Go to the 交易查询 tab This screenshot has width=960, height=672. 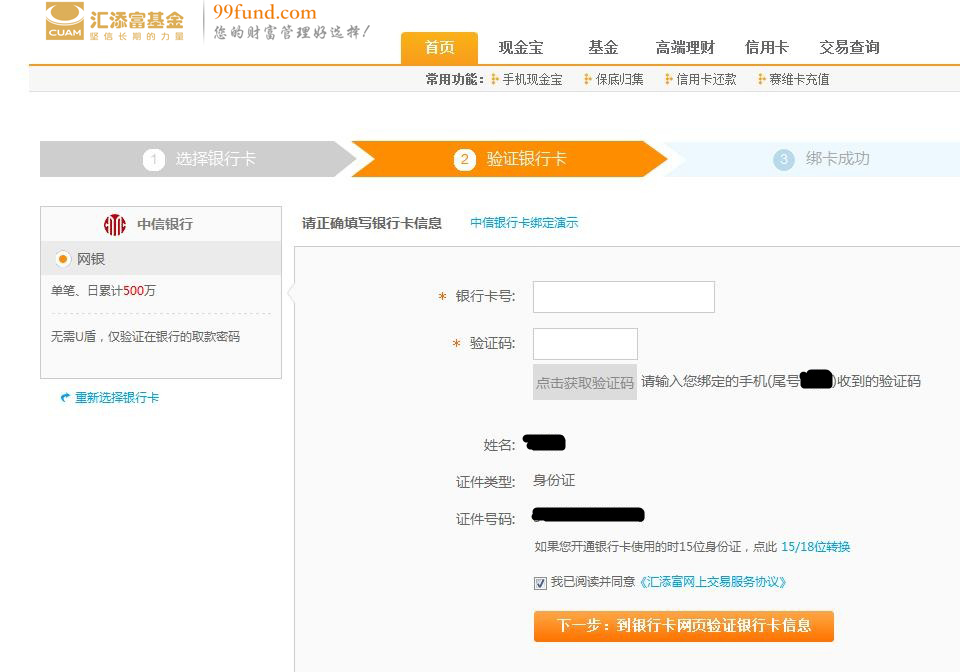849,48
